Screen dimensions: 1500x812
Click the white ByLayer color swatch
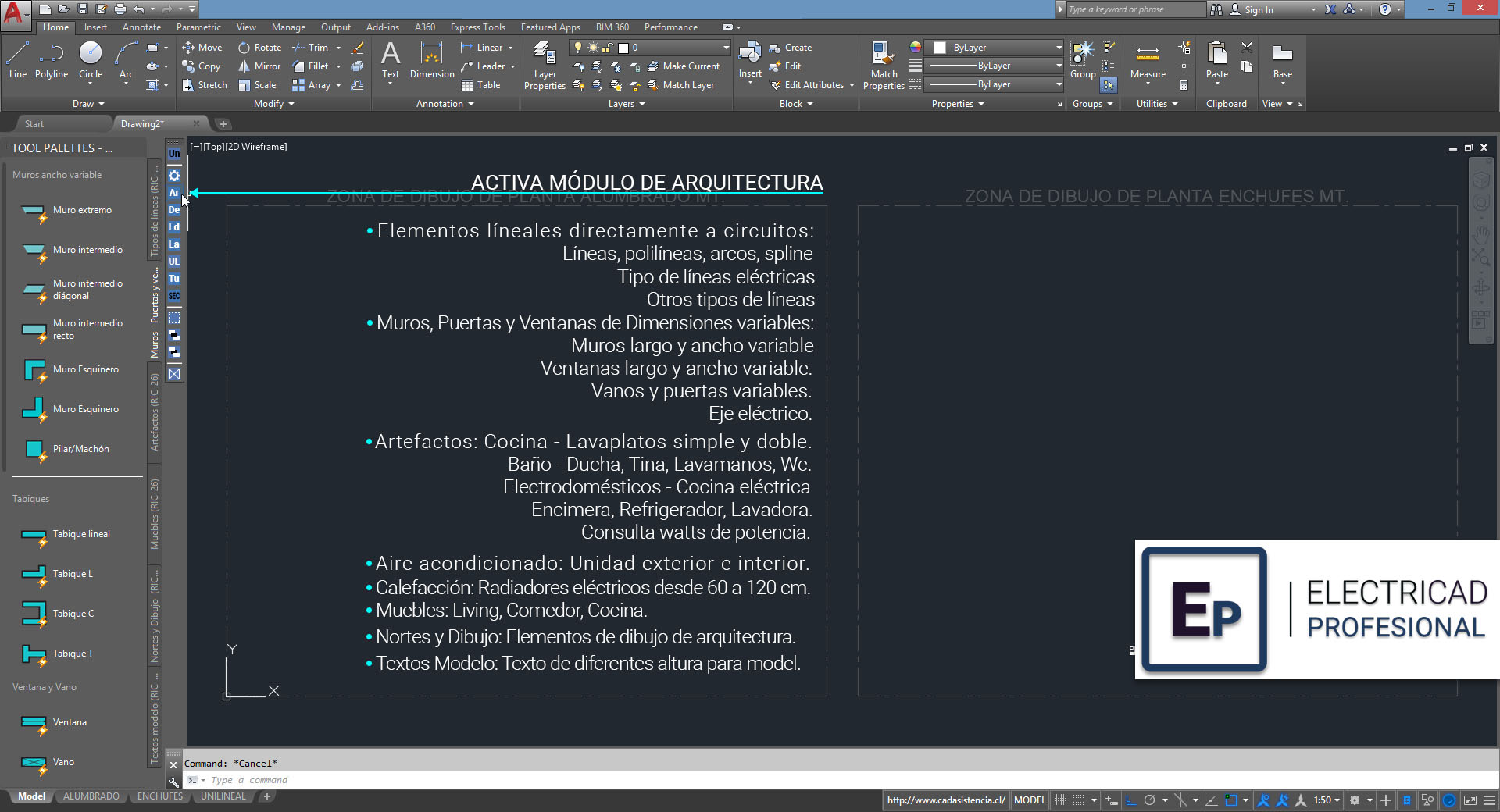tap(940, 48)
